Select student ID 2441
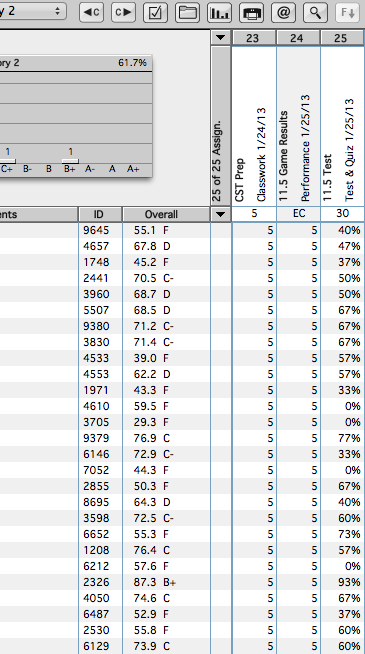The image size is (365, 654). [x=96, y=278]
